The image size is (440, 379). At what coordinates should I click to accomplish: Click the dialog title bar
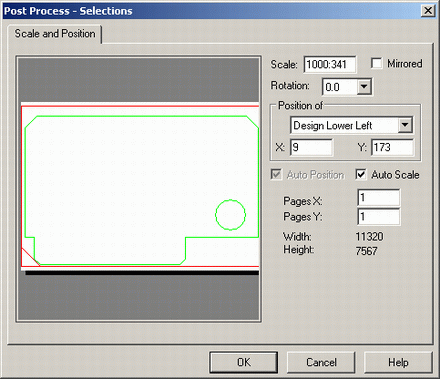(x=212, y=11)
